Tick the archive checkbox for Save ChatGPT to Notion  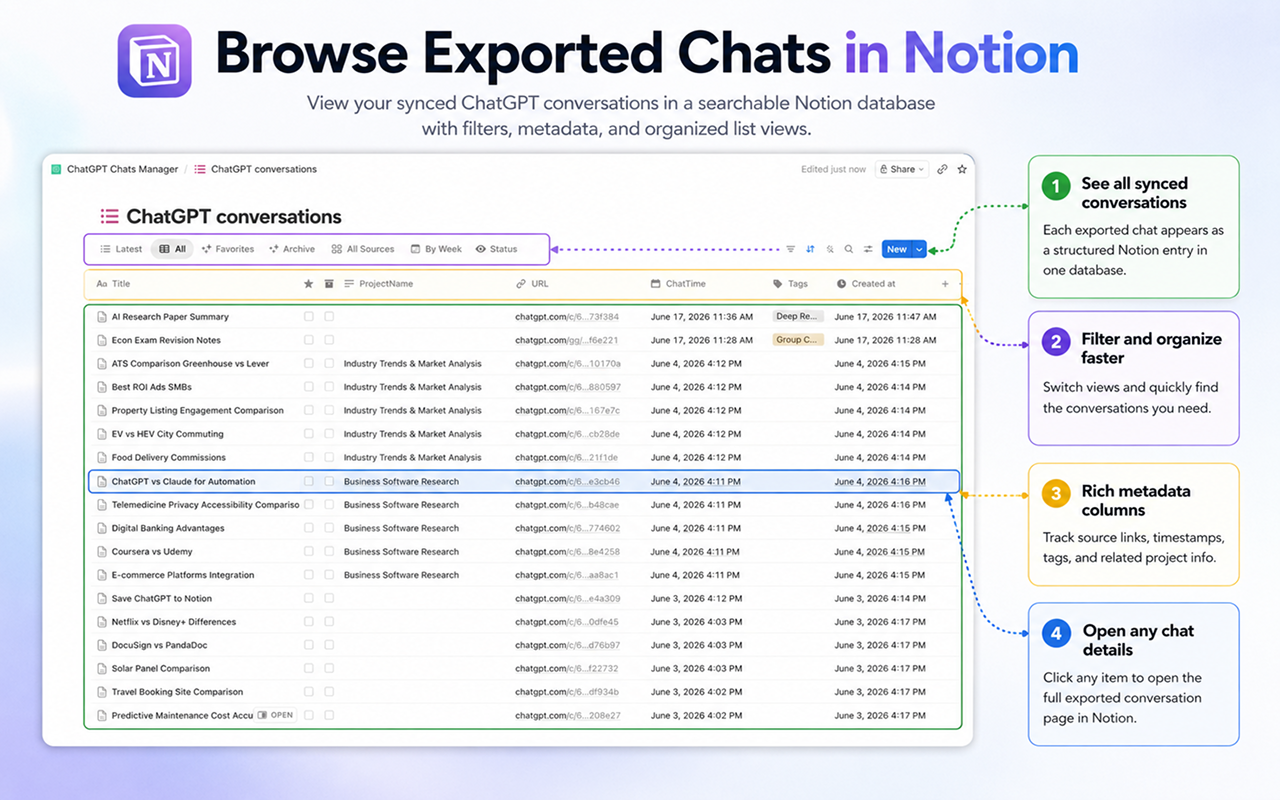tap(329, 599)
